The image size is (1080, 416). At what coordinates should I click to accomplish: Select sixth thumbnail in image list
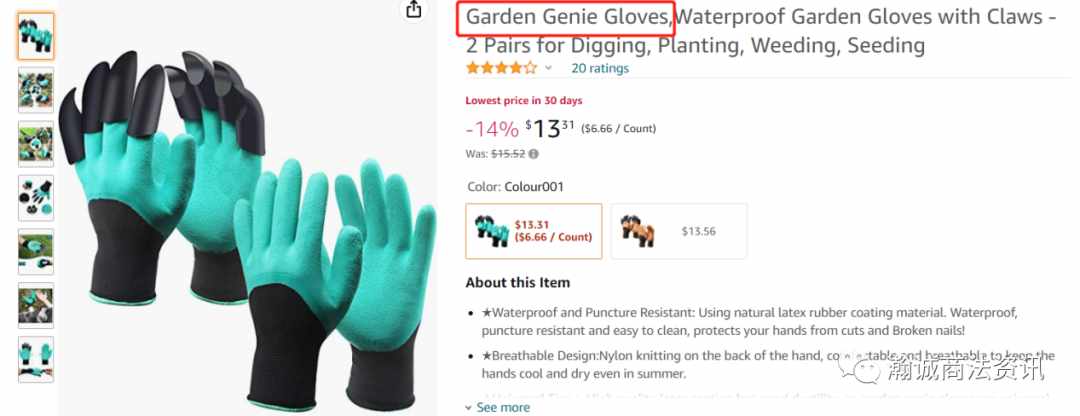[x=36, y=305]
